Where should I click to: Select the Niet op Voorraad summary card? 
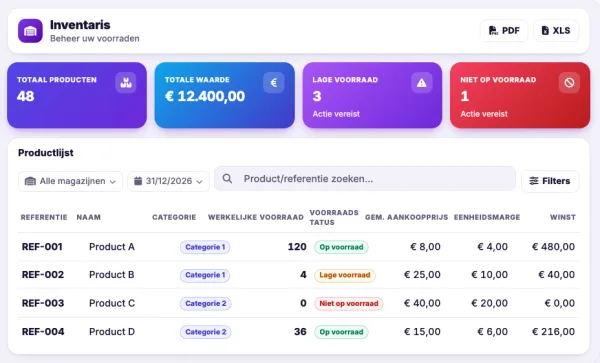[520, 95]
